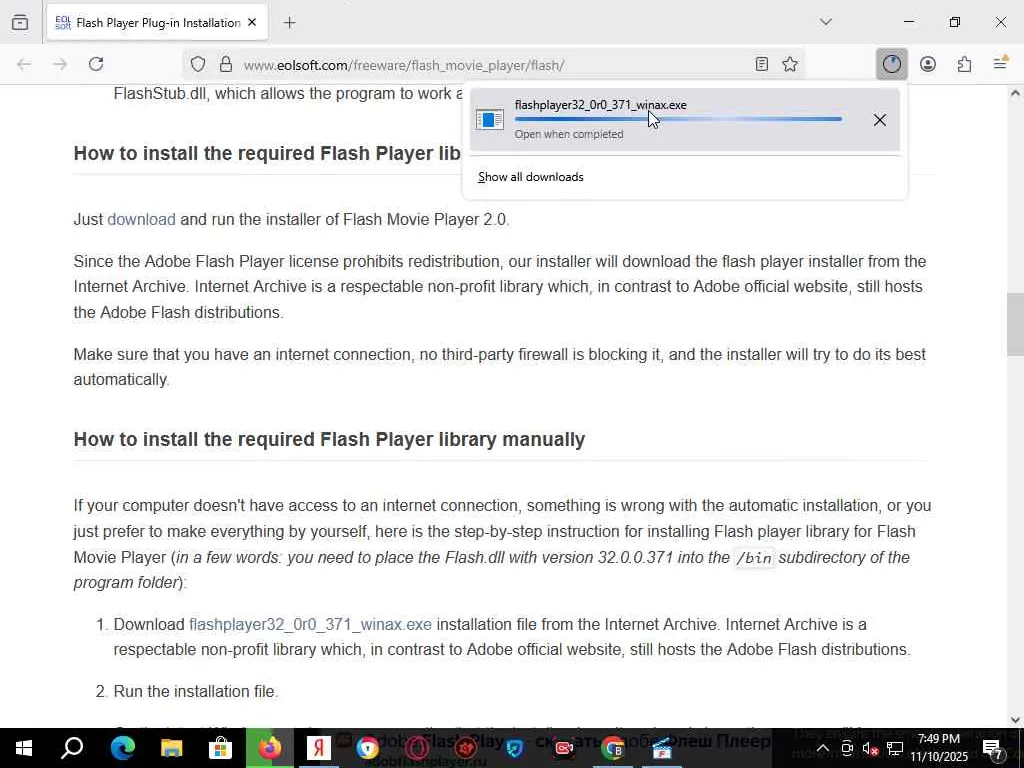Toggle the downloads panel toolbar button
This screenshot has width=1024, height=768.
click(x=891, y=64)
